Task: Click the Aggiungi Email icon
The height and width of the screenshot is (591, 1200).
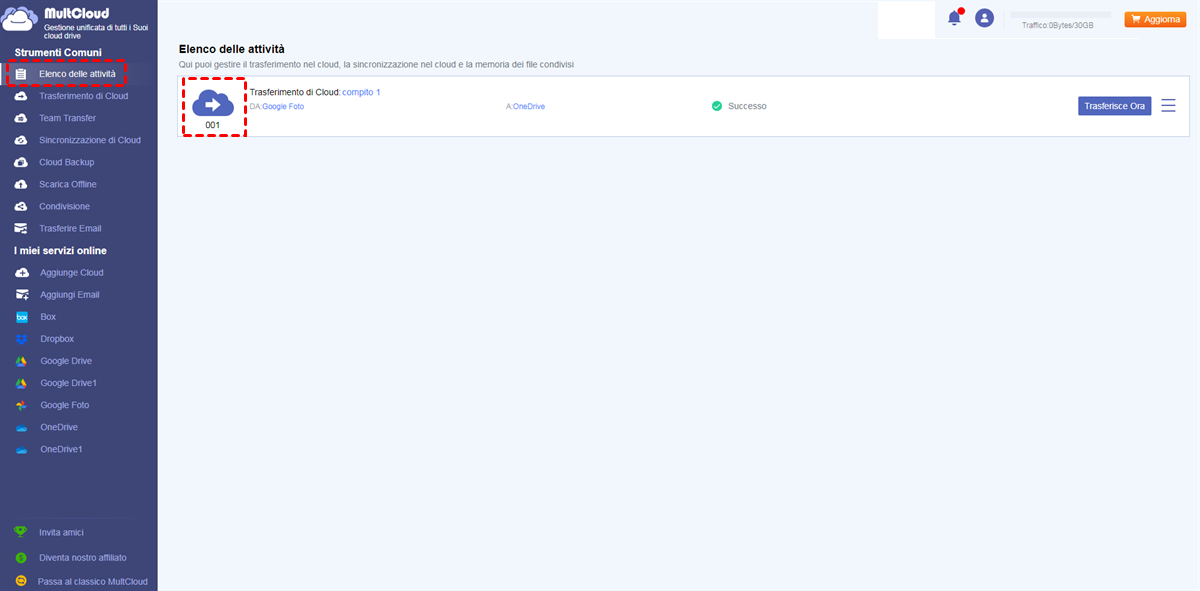Action: [x=22, y=295]
